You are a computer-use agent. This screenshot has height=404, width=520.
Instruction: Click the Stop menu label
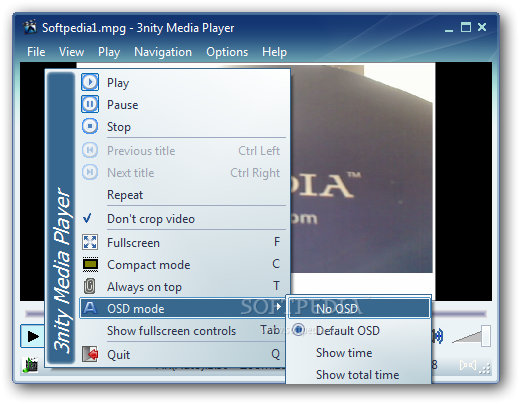coord(119,127)
